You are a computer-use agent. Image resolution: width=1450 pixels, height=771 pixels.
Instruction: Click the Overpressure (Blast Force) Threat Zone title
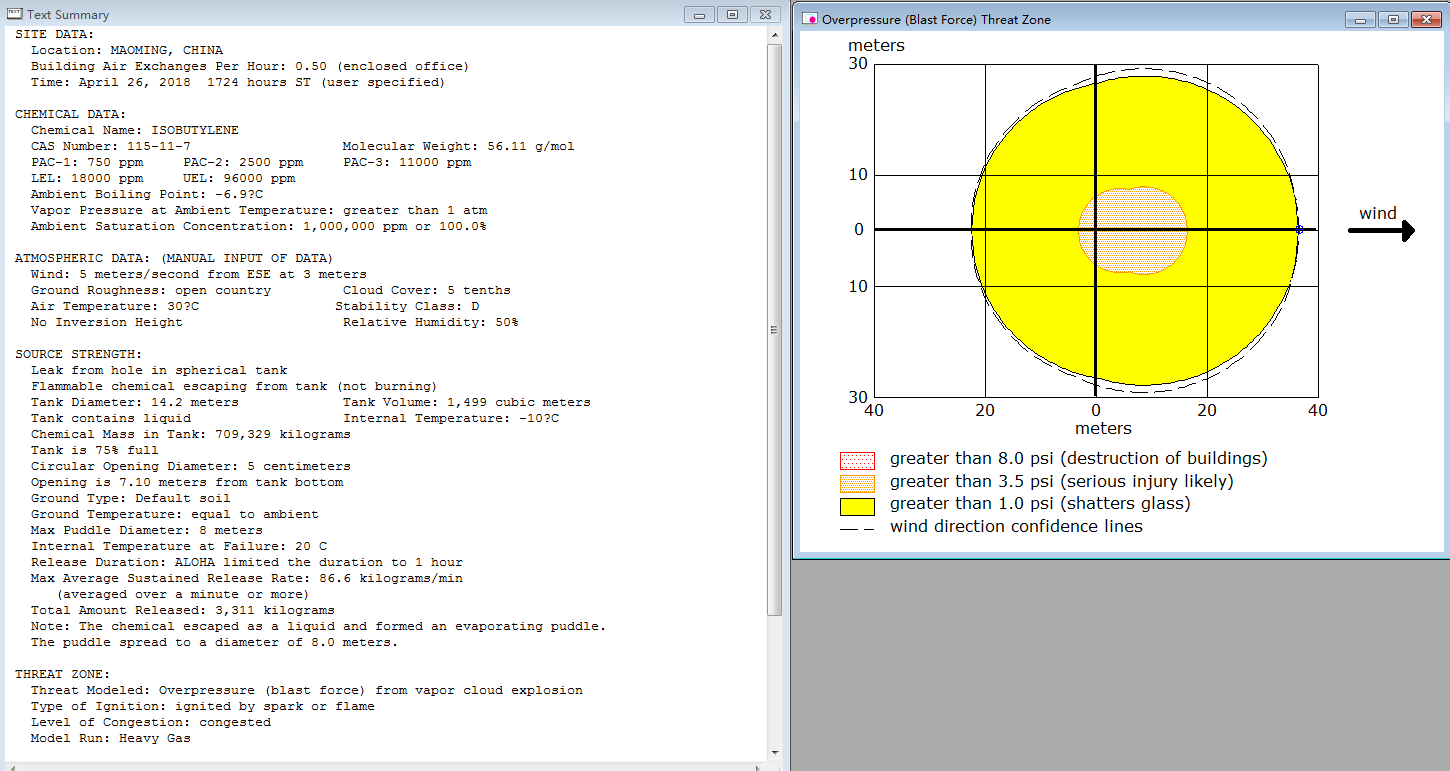936,19
